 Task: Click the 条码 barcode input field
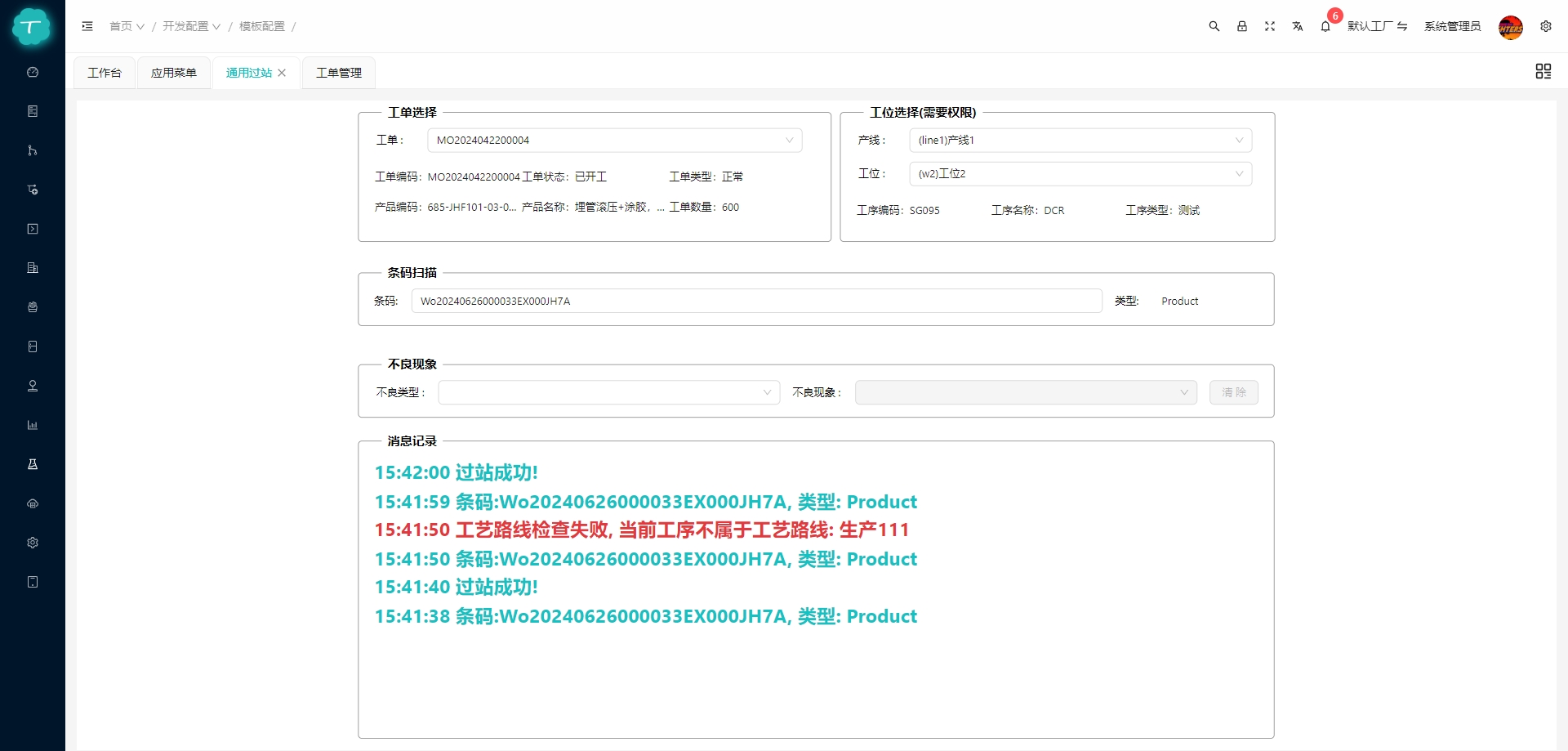click(755, 301)
